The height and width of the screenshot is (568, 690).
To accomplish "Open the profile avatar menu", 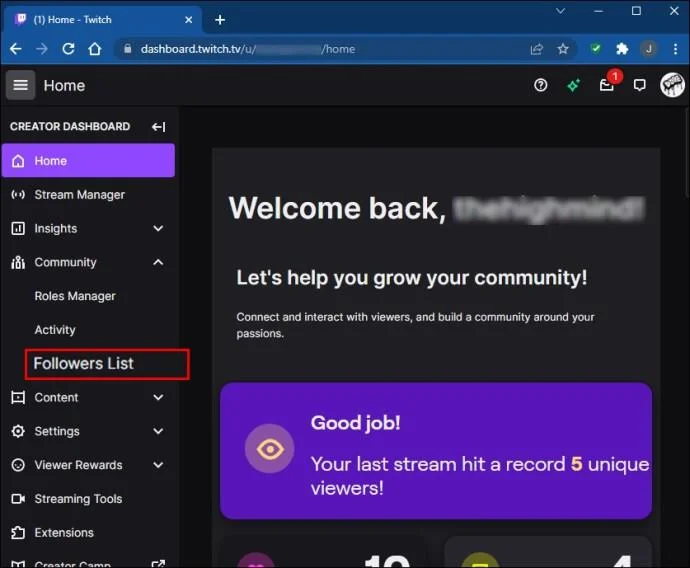I will tap(672, 85).
